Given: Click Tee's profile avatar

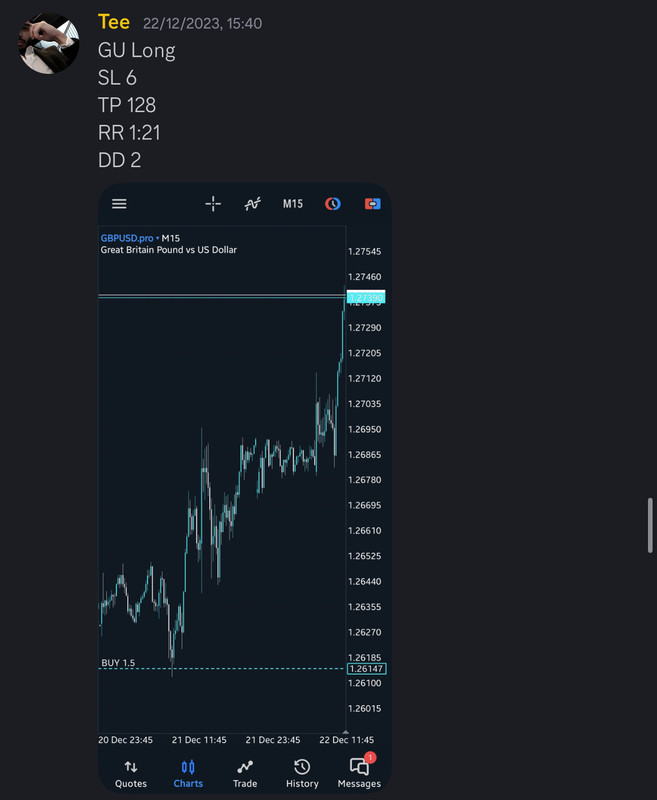Looking at the screenshot, I should (49, 44).
